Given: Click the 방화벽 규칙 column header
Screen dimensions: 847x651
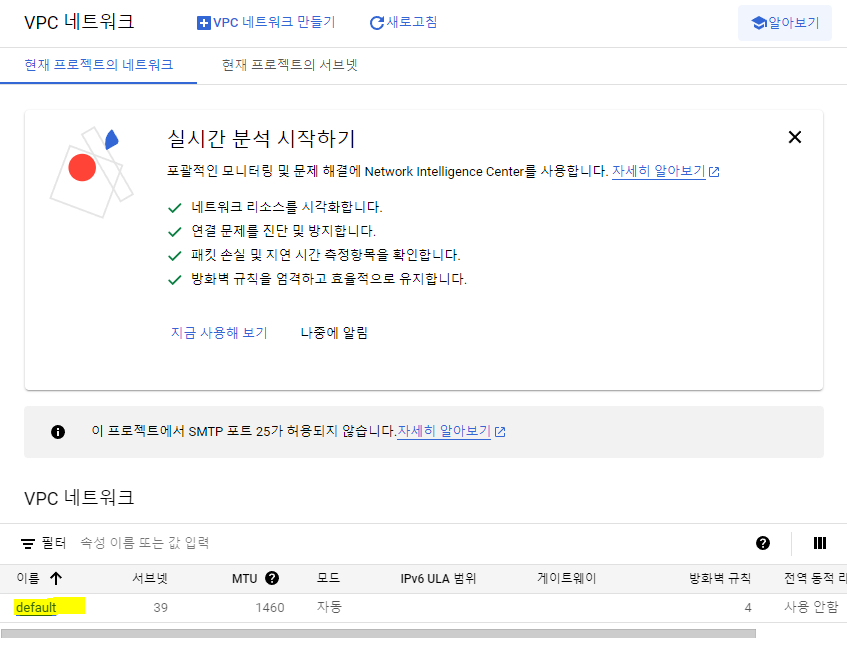Looking at the screenshot, I should pyautogui.click(x=720, y=579).
